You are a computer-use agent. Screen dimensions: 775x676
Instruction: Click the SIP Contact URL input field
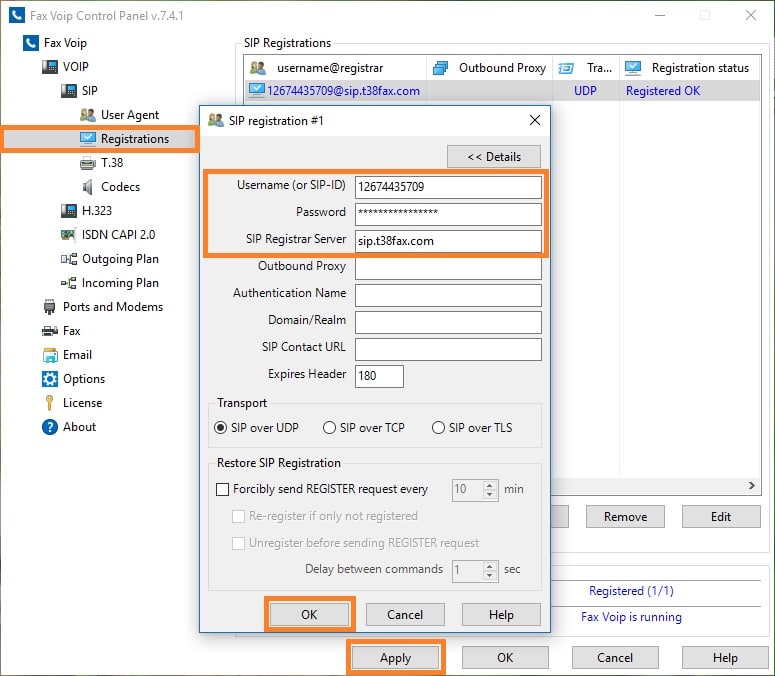click(448, 349)
